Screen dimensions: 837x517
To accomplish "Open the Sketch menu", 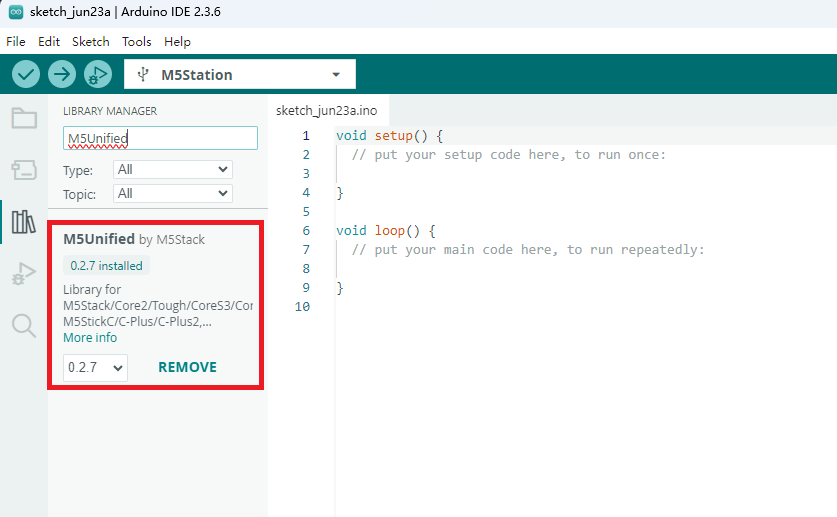I will pos(91,42).
